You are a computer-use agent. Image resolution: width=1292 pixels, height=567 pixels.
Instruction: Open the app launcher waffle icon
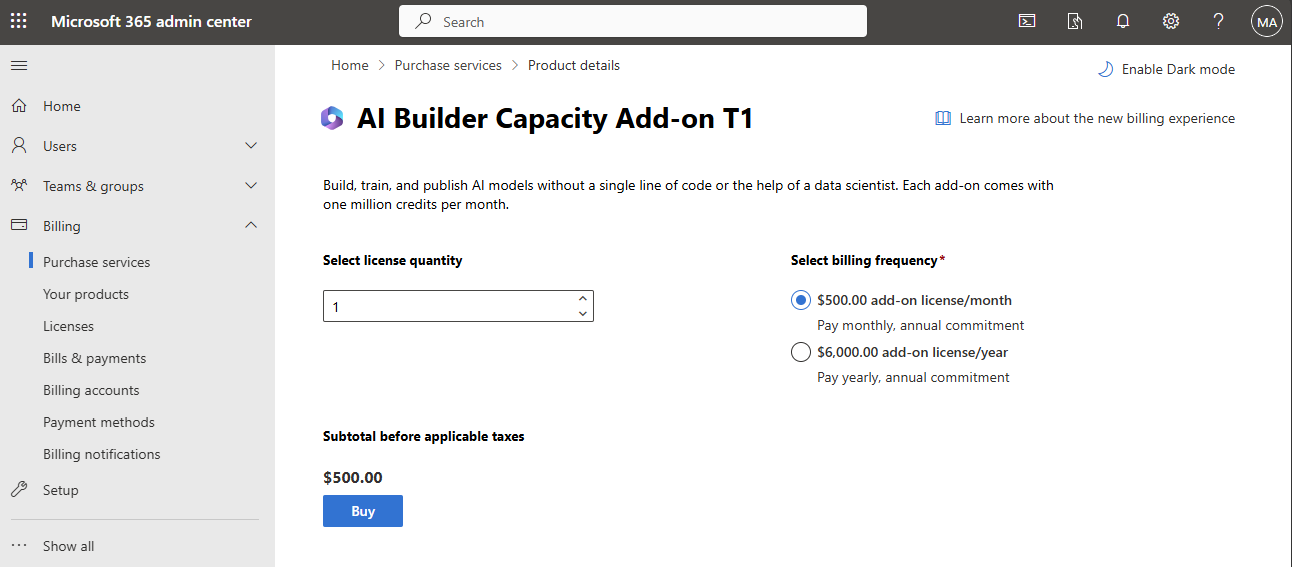click(19, 21)
